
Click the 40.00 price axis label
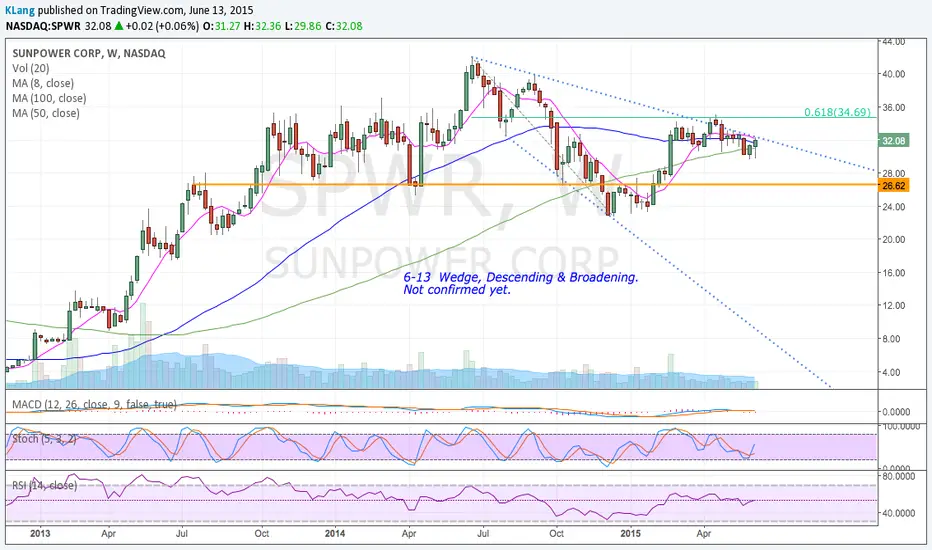894,74
